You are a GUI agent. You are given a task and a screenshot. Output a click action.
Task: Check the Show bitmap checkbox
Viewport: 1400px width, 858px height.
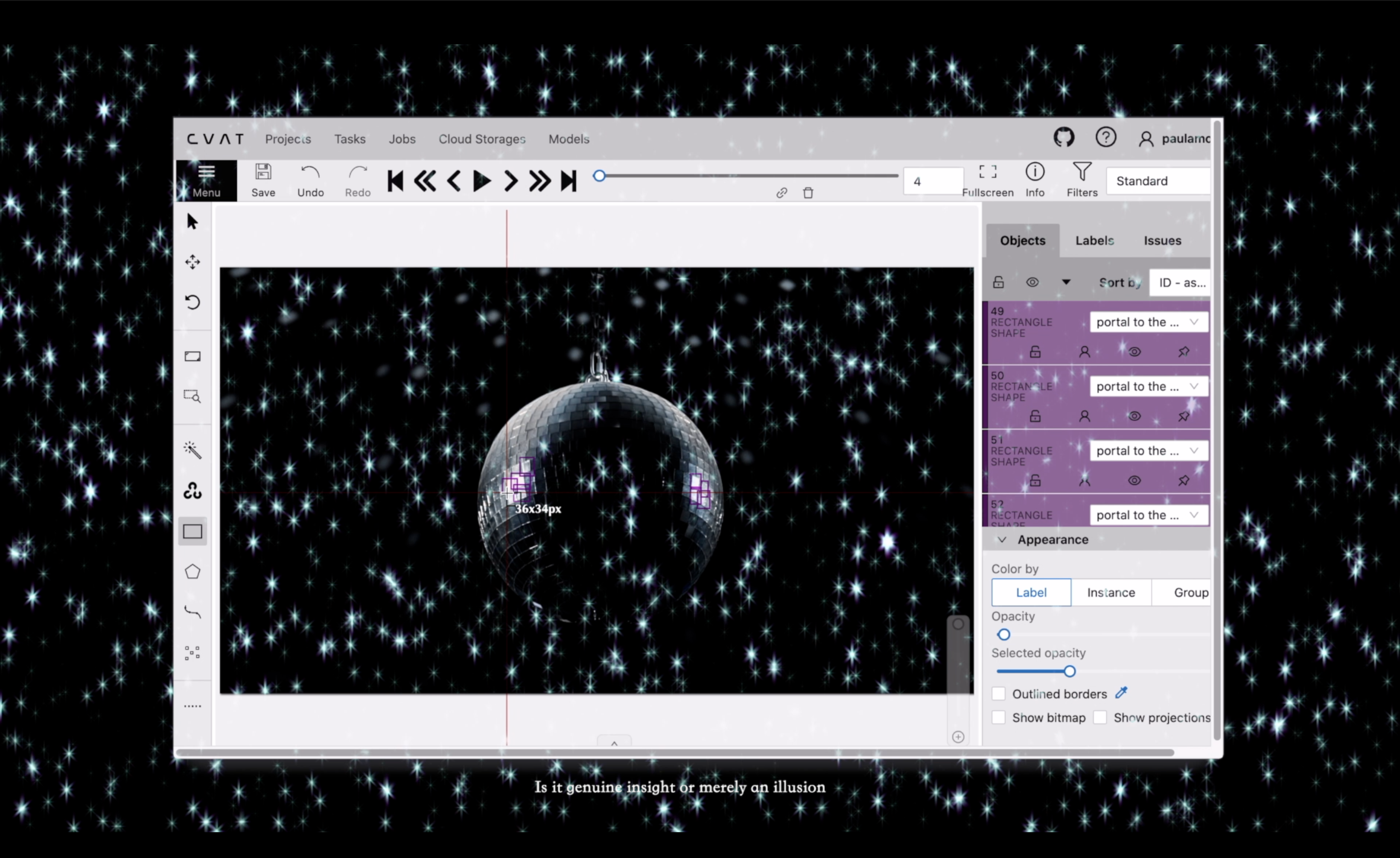point(998,717)
